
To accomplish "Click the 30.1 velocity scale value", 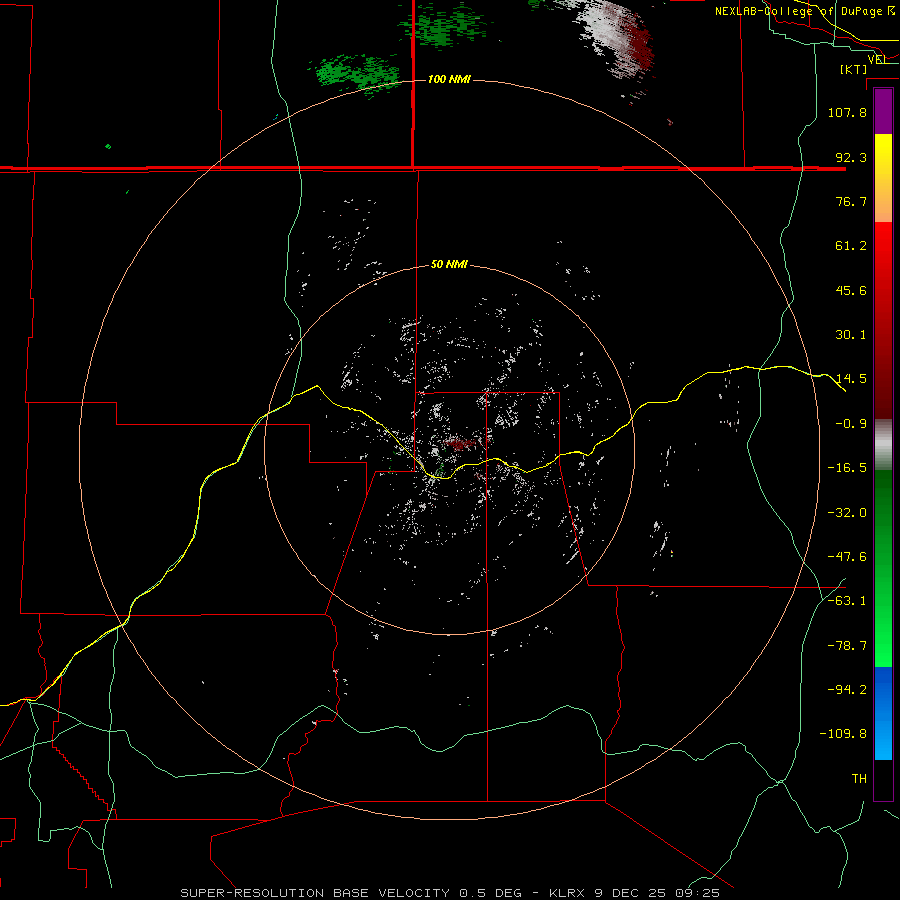I will (x=851, y=335).
